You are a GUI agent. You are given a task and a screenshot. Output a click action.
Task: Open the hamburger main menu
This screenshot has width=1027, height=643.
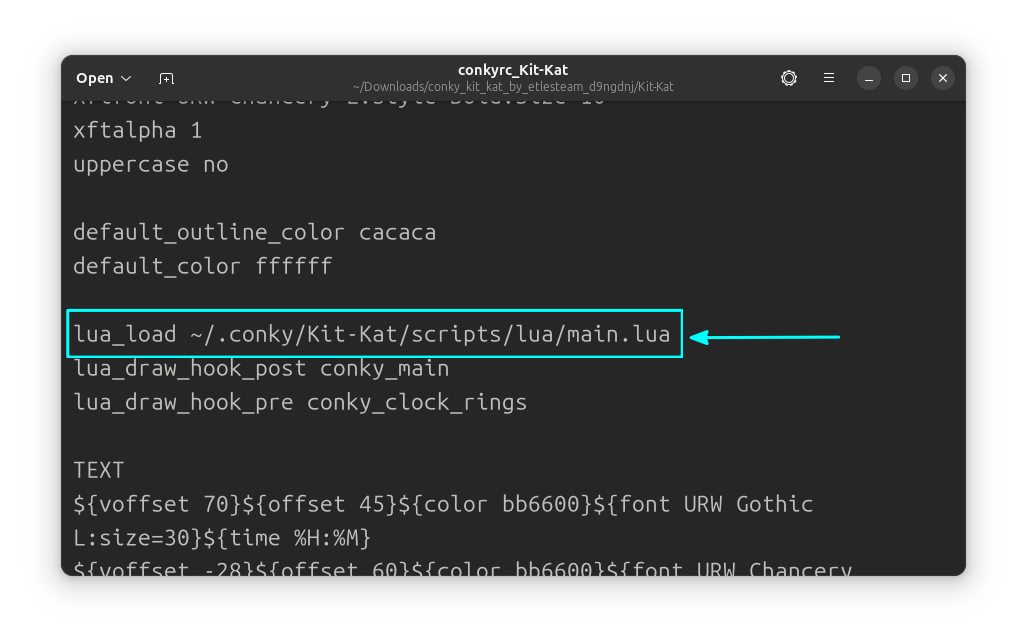[829, 78]
